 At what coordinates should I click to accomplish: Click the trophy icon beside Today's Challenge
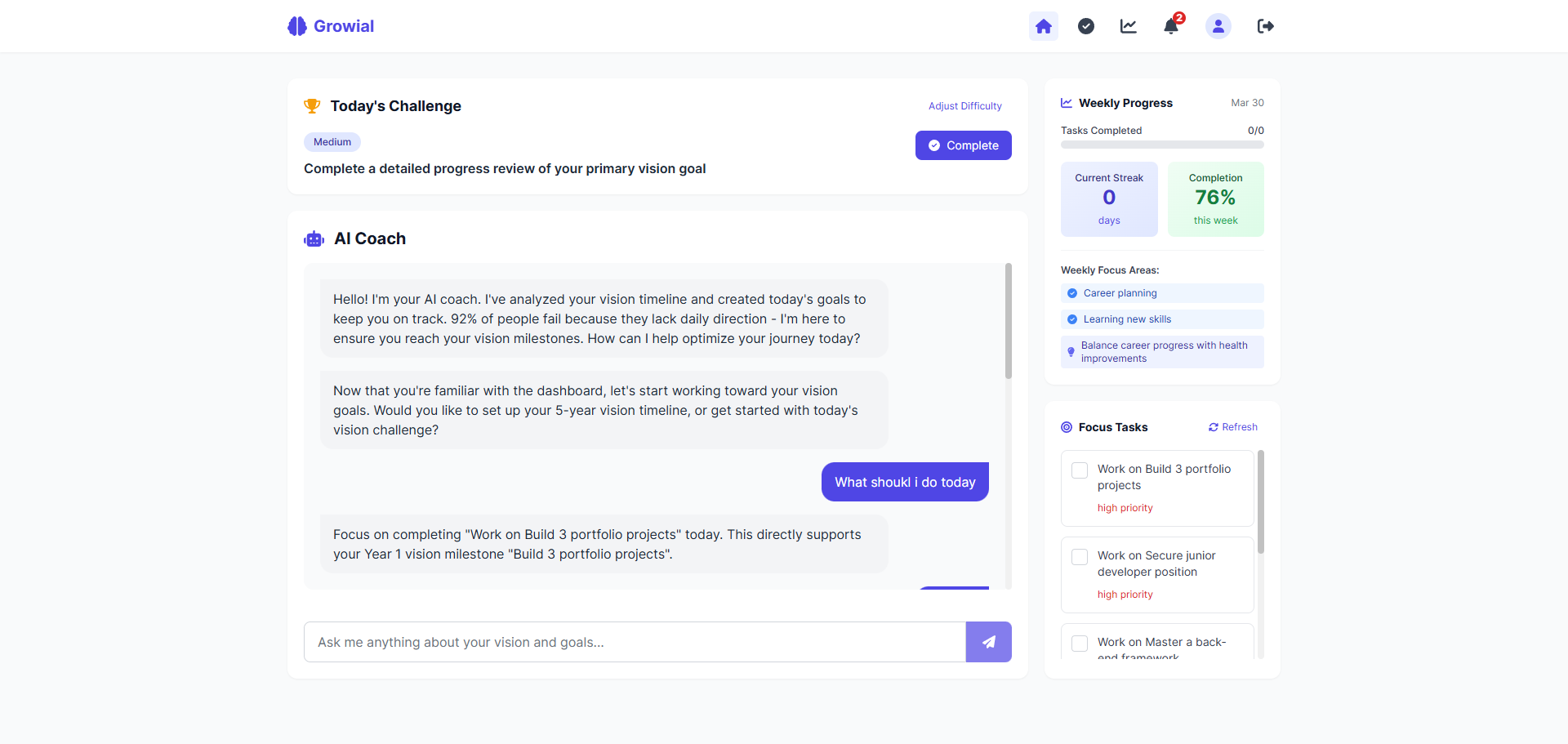click(312, 106)
